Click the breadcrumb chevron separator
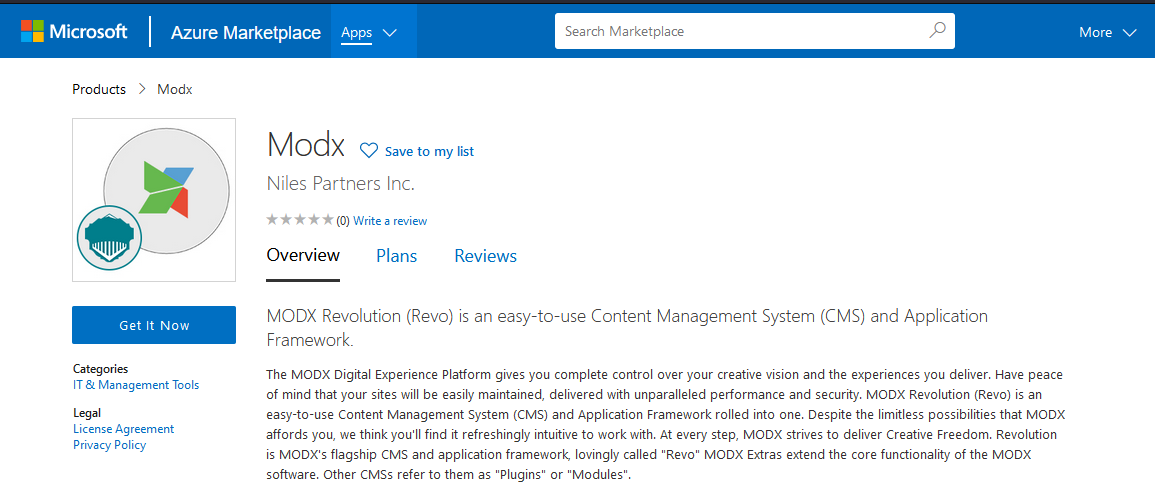This screenshot has height=500, width=1155. coord(142,90)
